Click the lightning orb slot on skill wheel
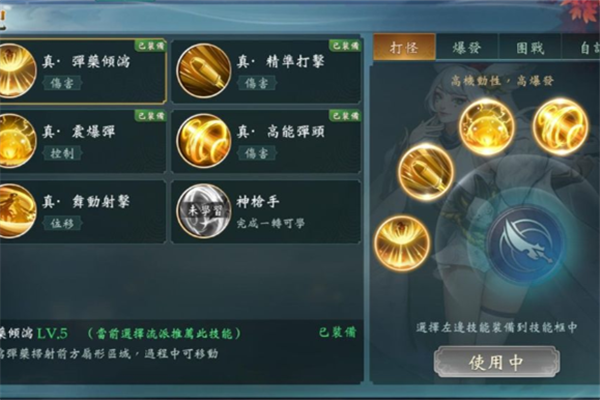Screen dimensions: 600x400 point(487,127)
